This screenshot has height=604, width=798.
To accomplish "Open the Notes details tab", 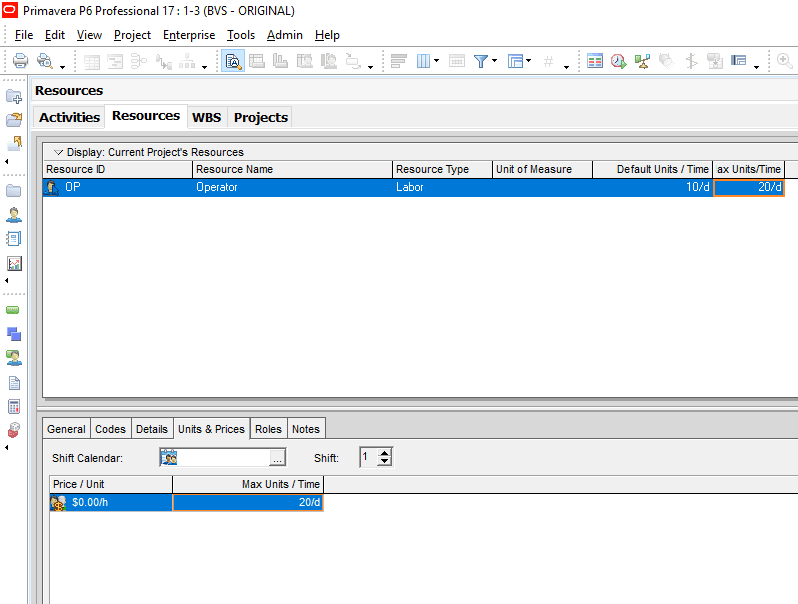I will [x=306, y=429].
